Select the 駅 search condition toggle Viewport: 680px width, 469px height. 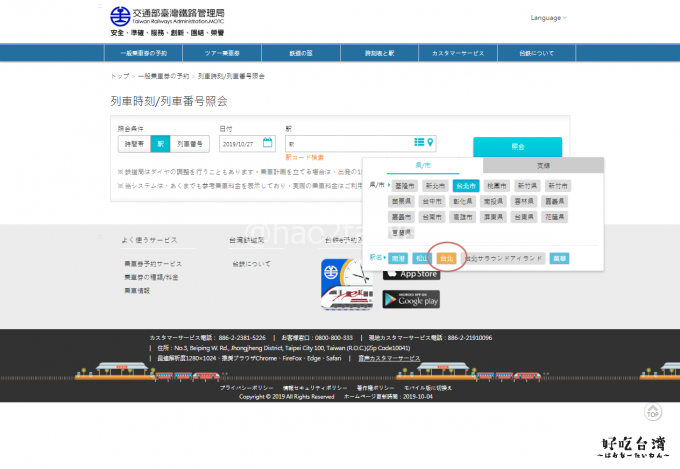(160, 144)
